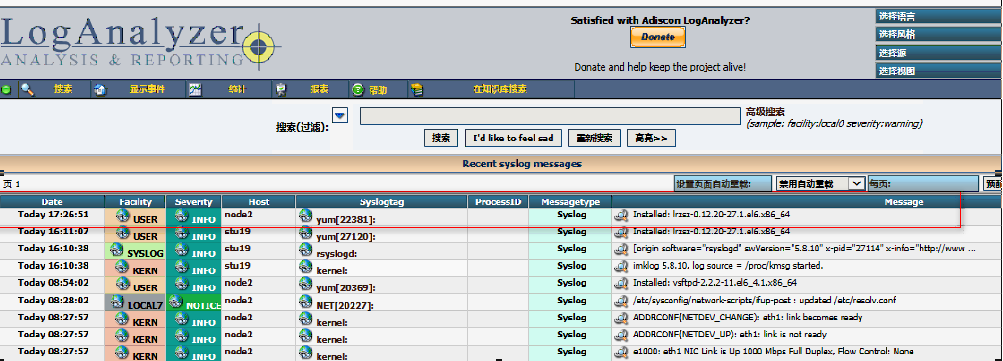Click the button between feel sad and 高亮

[x=594, y=138]
